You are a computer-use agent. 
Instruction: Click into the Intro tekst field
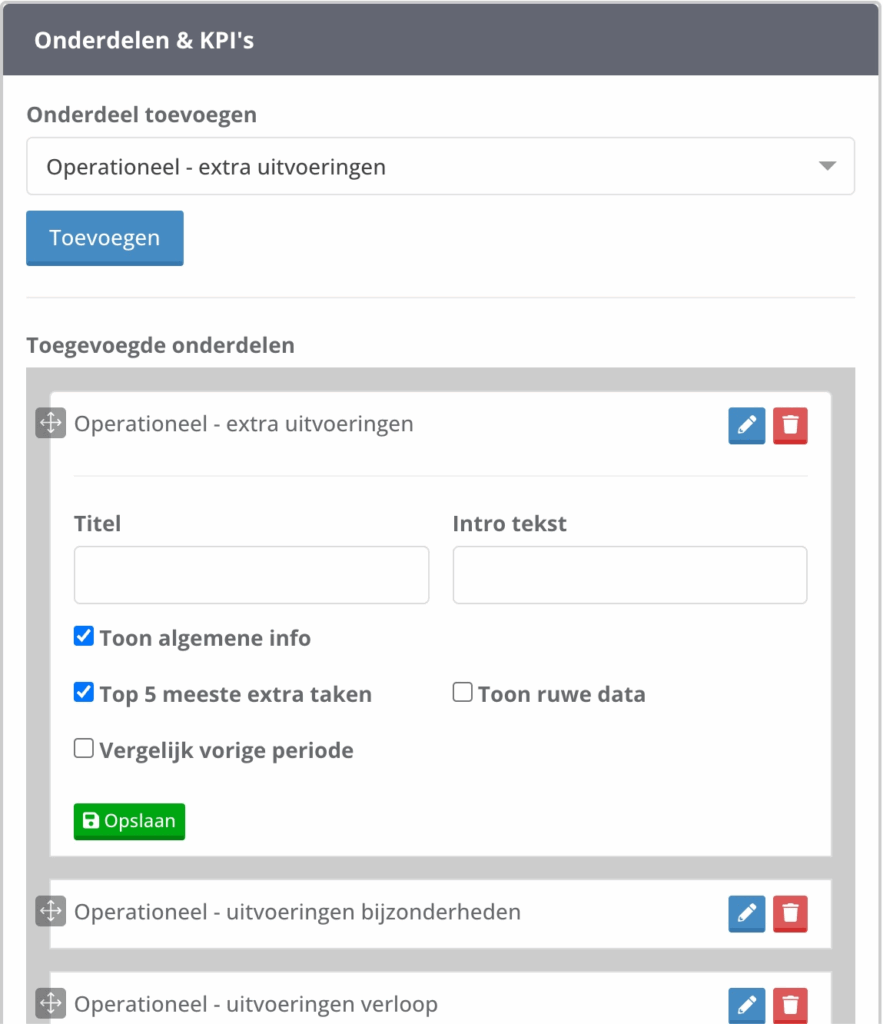(629, 575)
